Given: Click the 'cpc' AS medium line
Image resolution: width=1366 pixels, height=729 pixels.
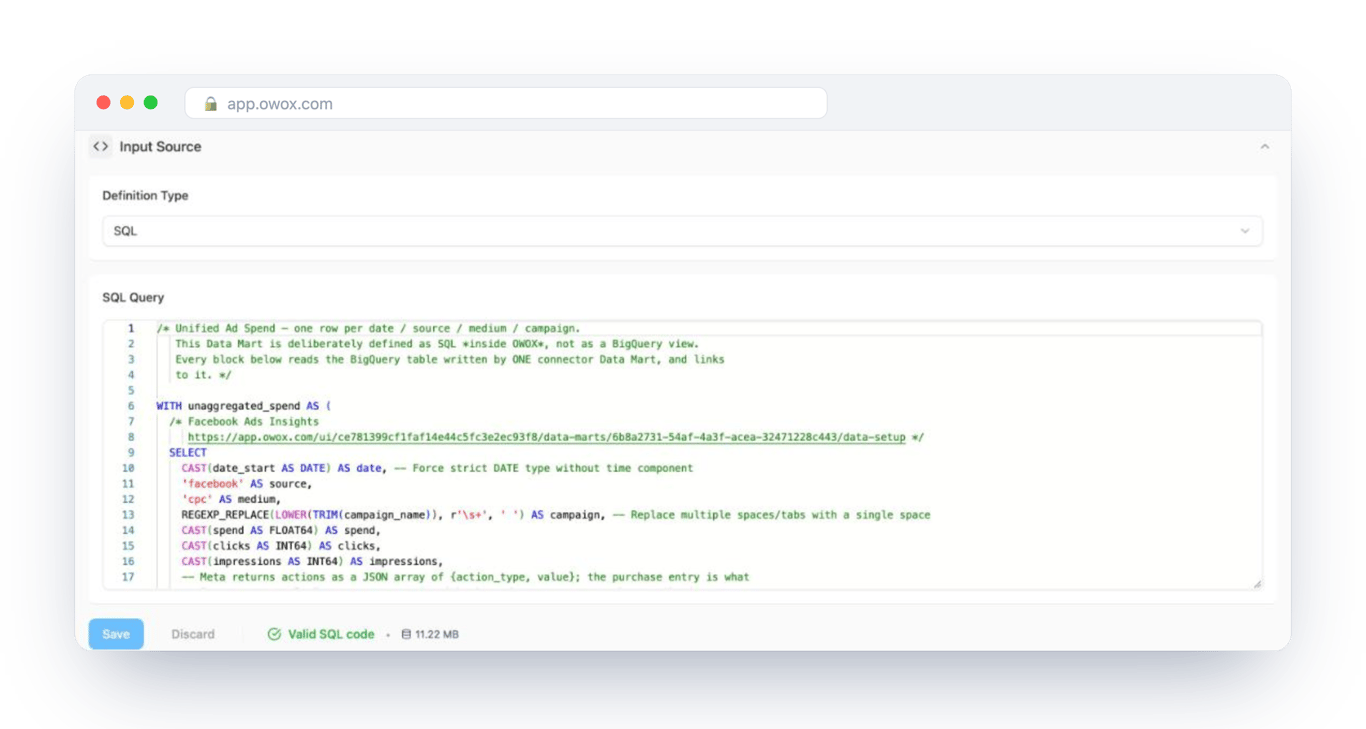Looking at the screenshot, I should (231, 499).
